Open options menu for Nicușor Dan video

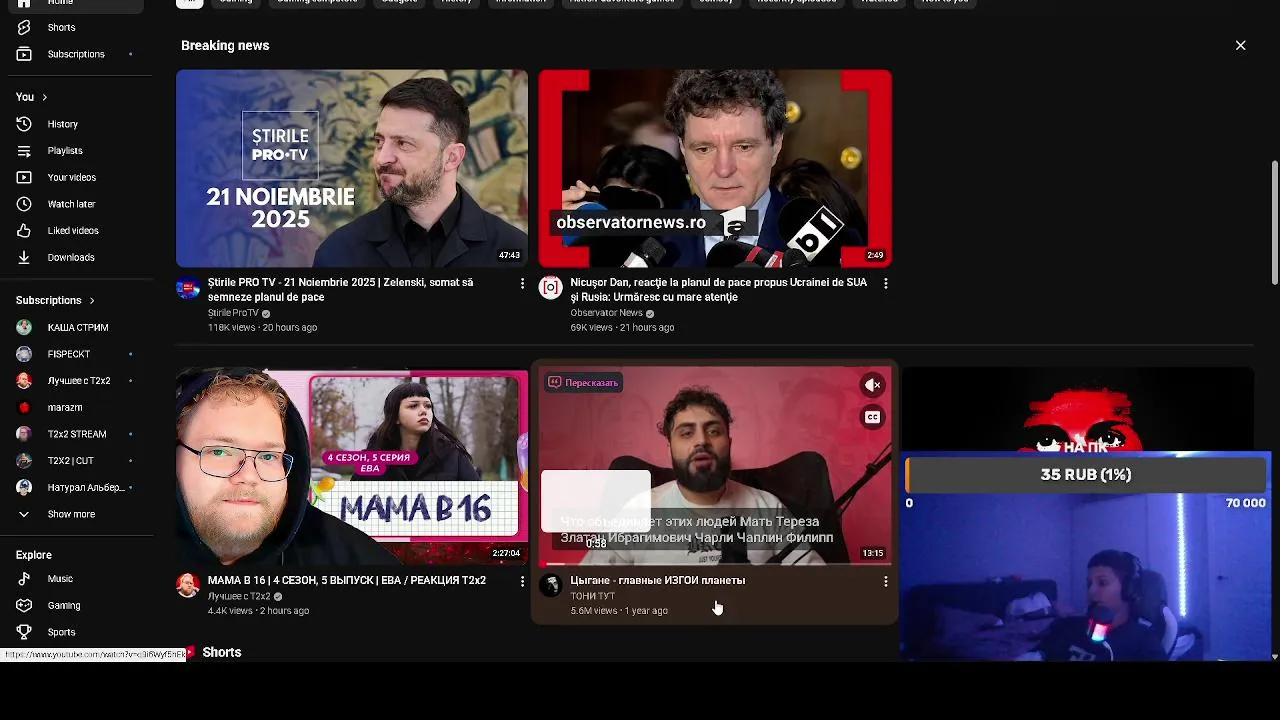point(885,284)
